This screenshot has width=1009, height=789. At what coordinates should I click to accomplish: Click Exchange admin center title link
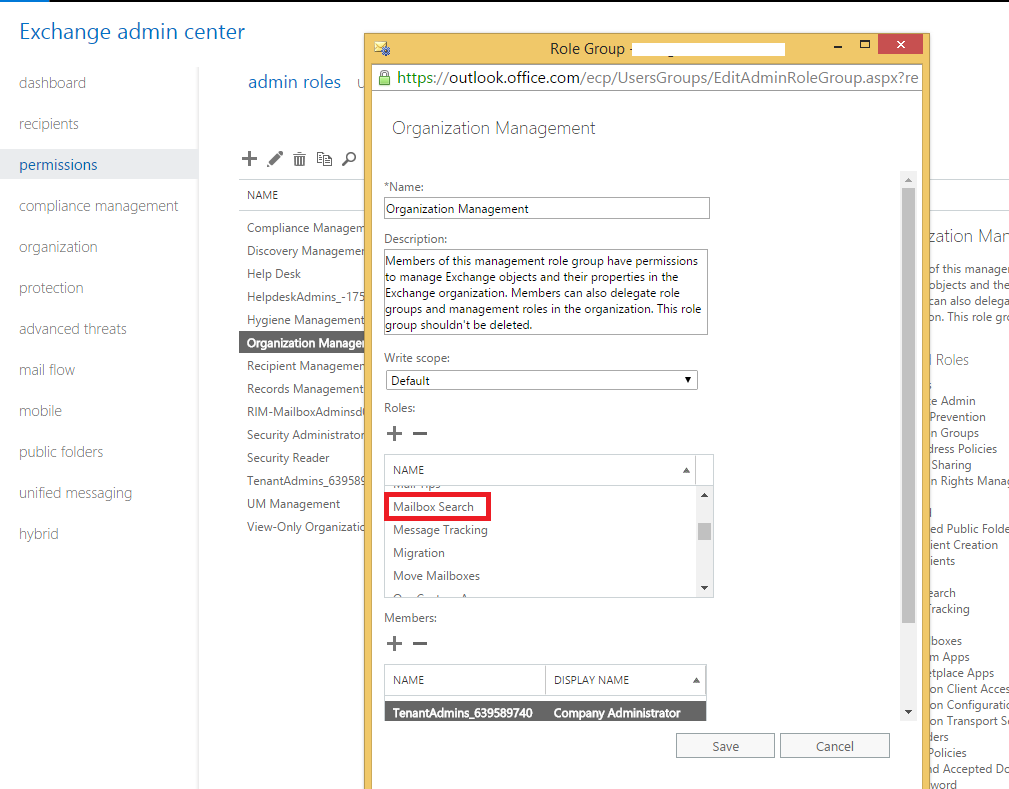(132, 32)
